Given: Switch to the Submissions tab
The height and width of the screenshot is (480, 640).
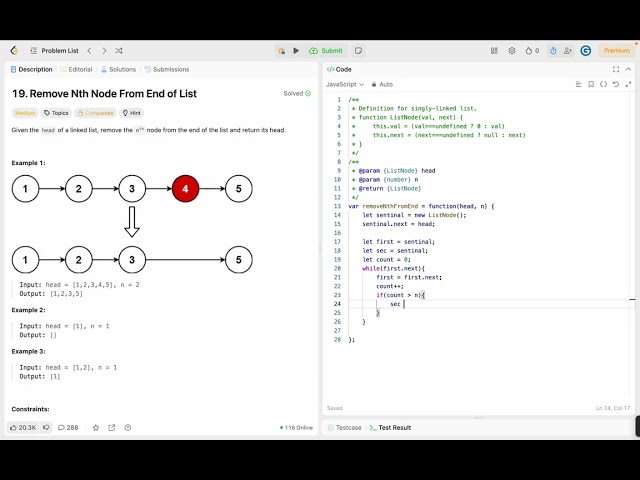Looking at the screenshot, I should pos(167,69).
